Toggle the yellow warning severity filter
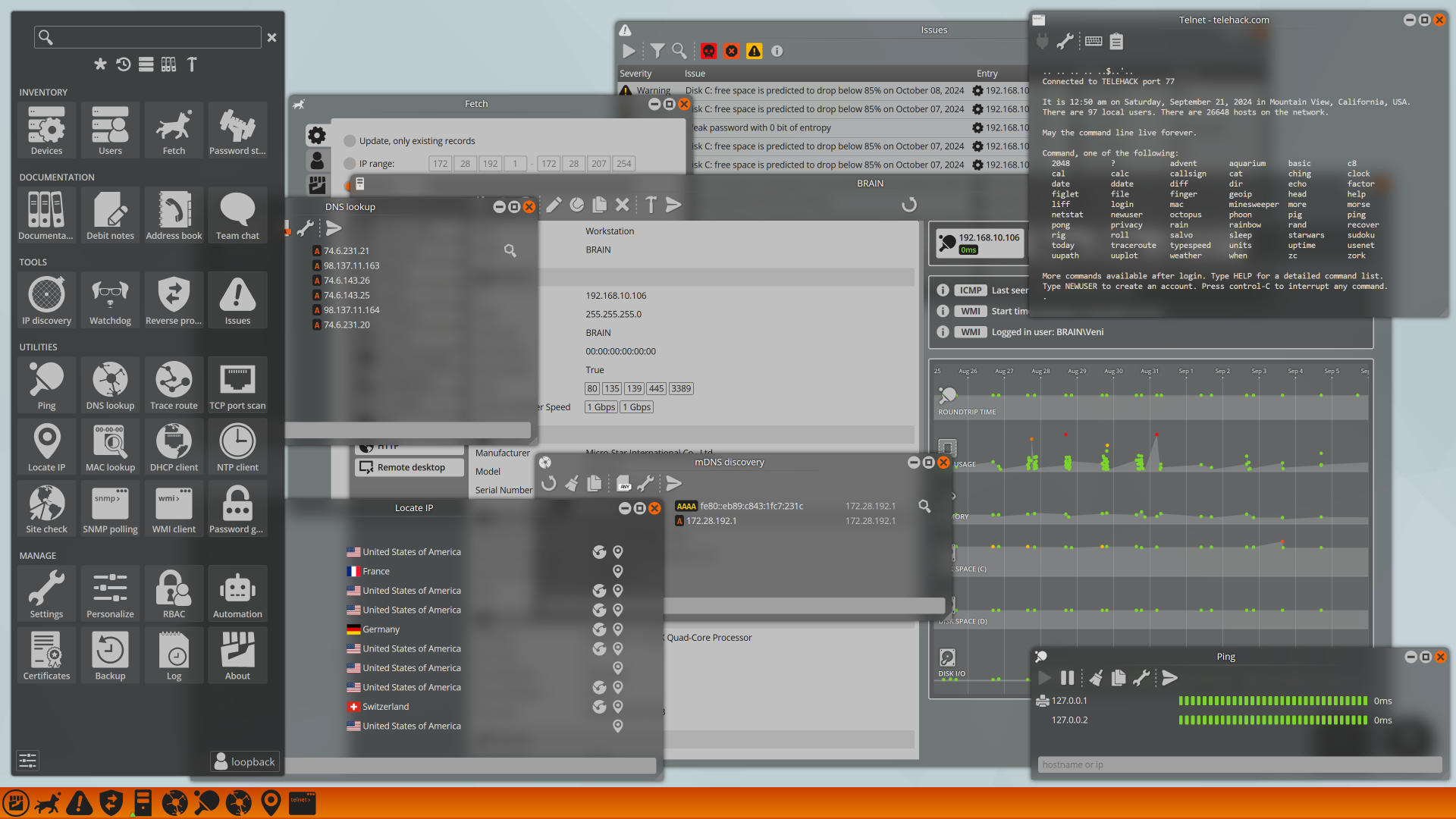Screen dimensions: 1456x819 754,51
